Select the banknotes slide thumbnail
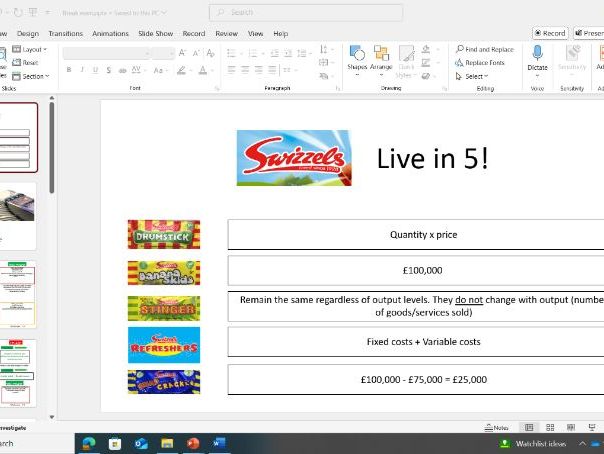604x454 pixels. 18,216
